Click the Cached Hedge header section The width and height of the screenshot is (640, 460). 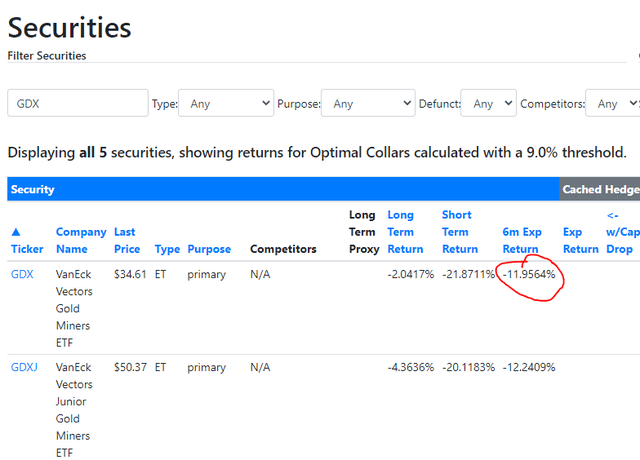(600, 189)
